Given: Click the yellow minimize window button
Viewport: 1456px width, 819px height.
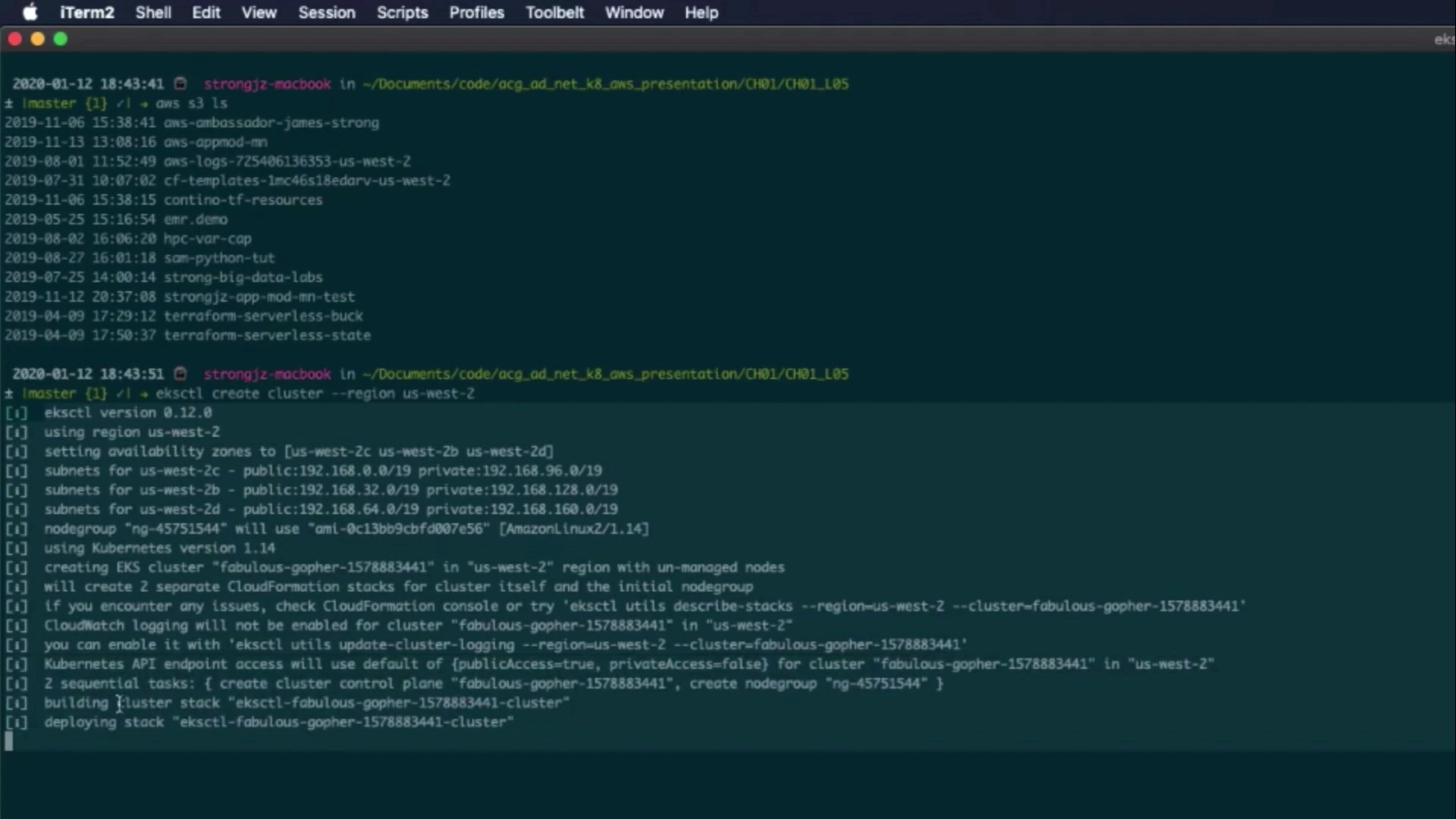Looking at the screenshot, I should (37, 39).
